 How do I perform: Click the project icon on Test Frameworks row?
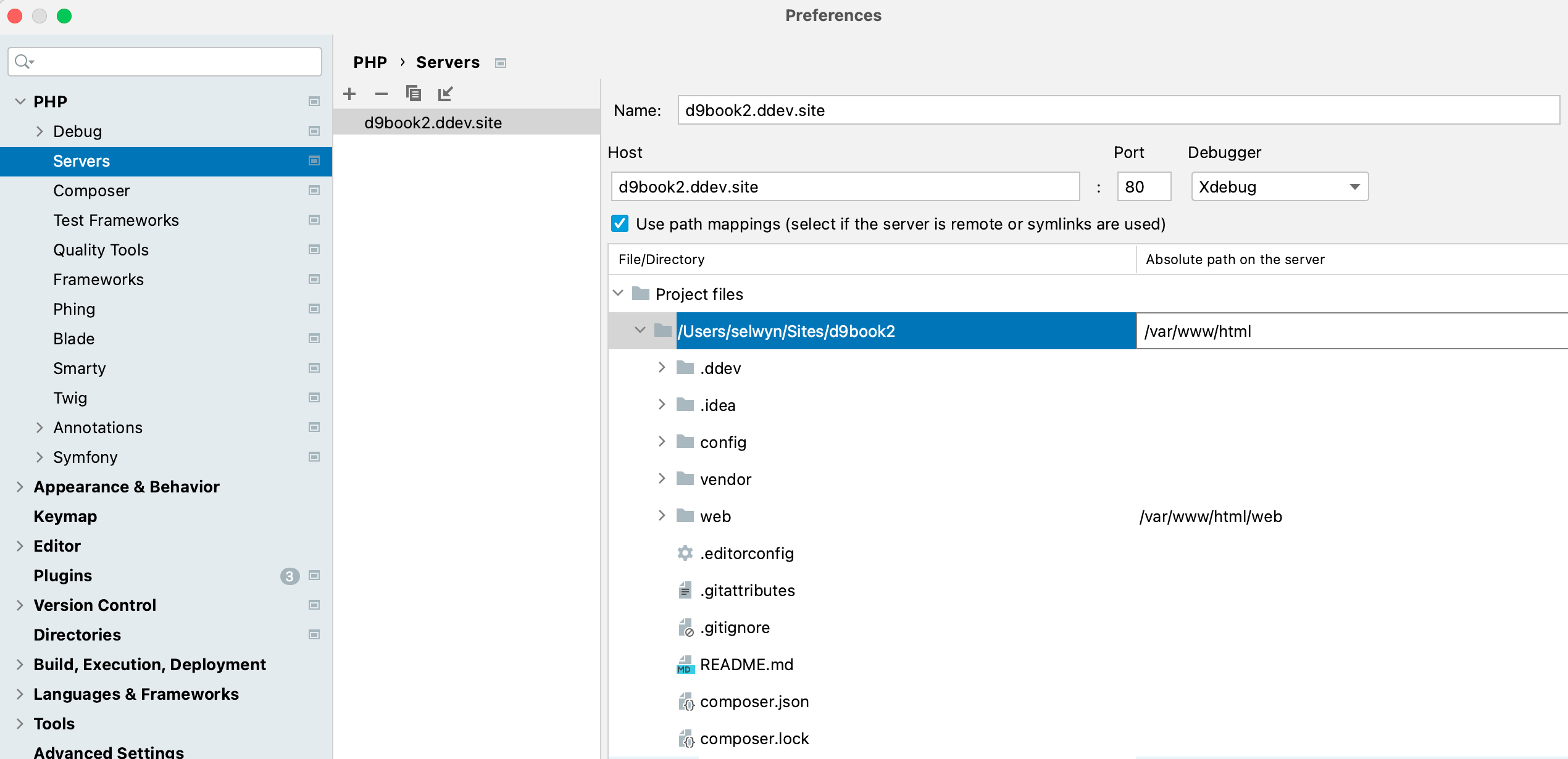coord(314,220)
